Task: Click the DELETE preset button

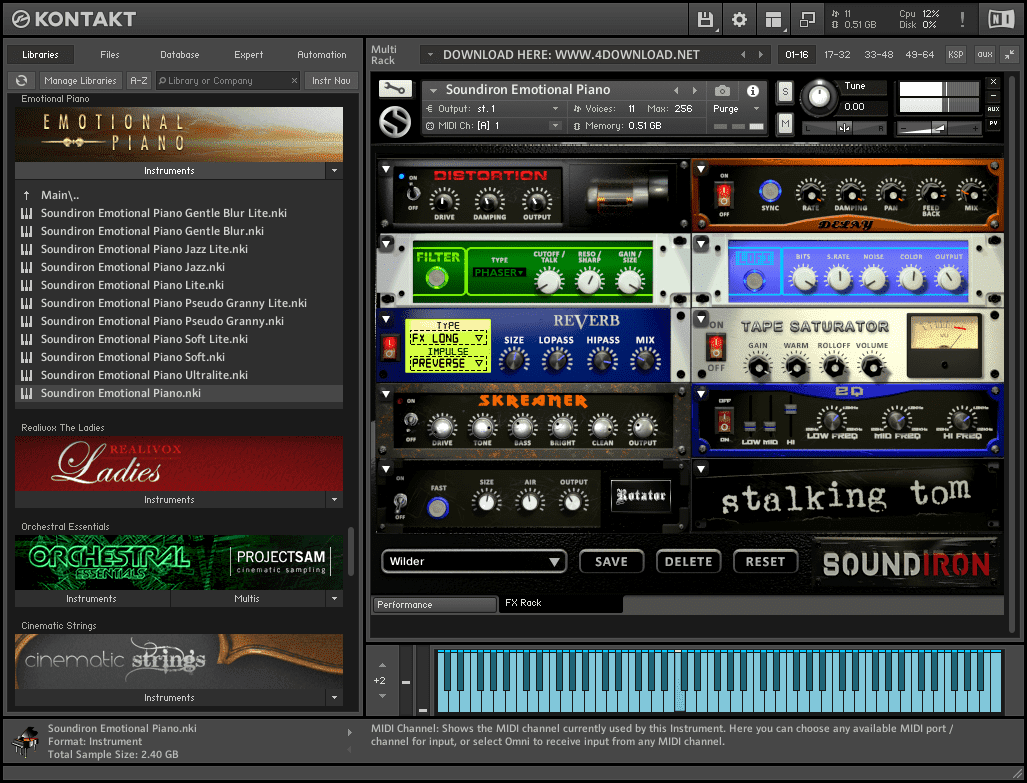Action: pyautogui.click(x=688, y=562)
